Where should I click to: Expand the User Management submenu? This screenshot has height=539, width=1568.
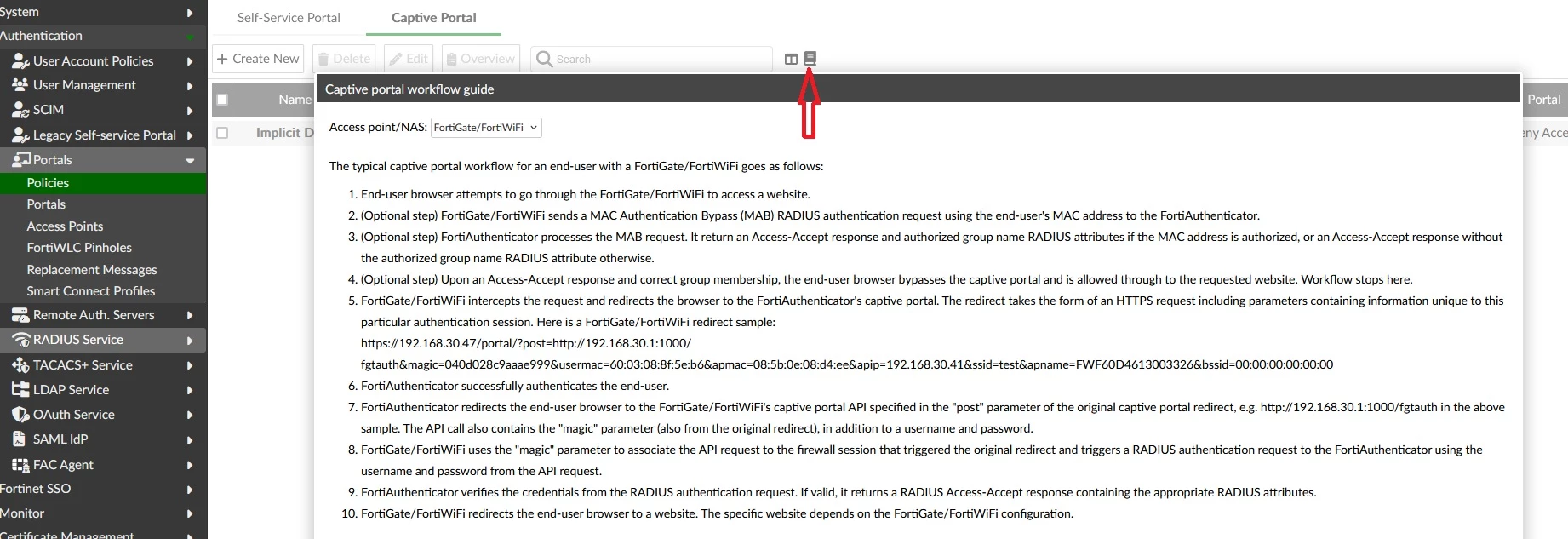(190, 86)
